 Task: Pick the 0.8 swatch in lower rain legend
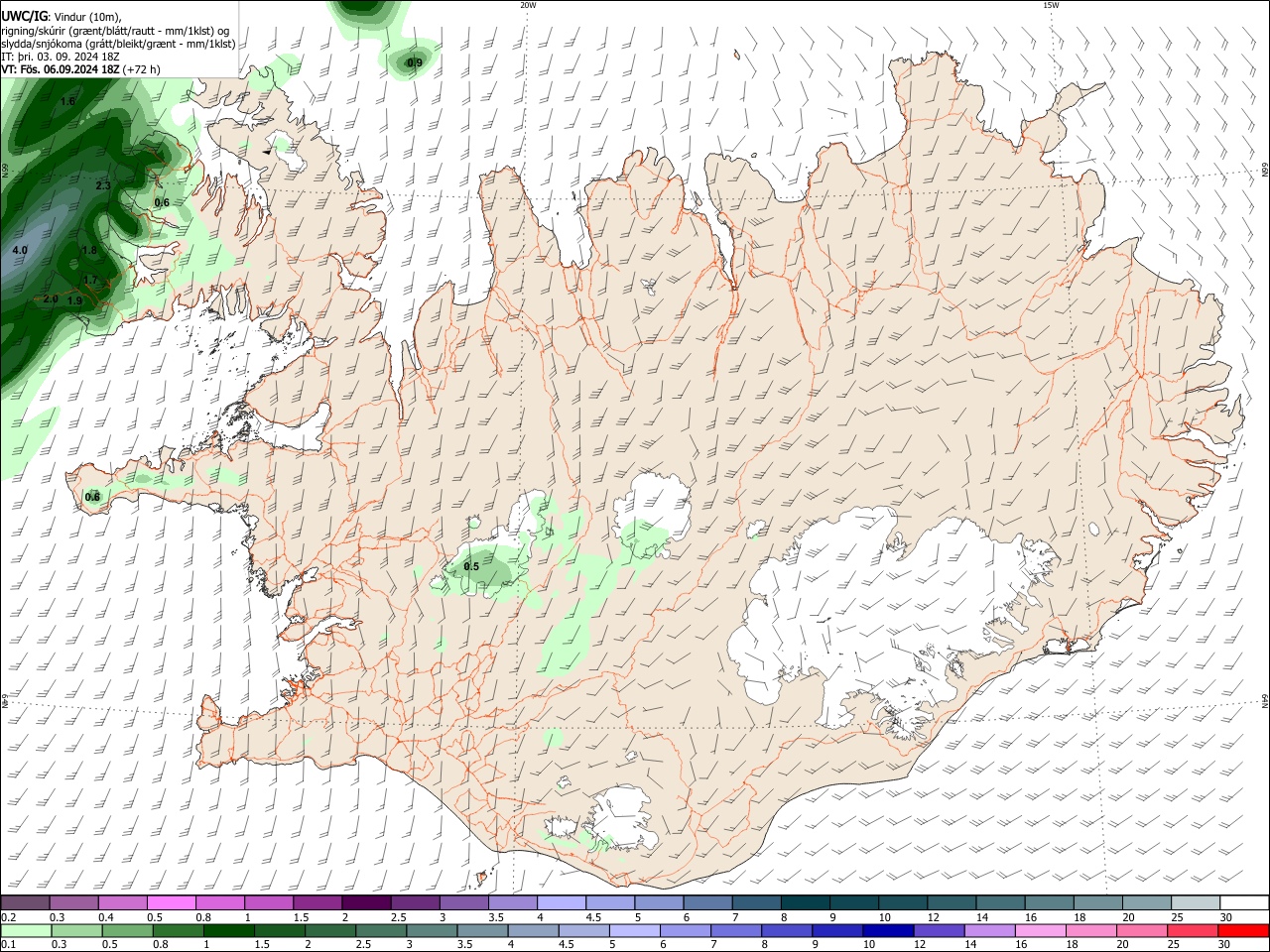pos(178,930)
